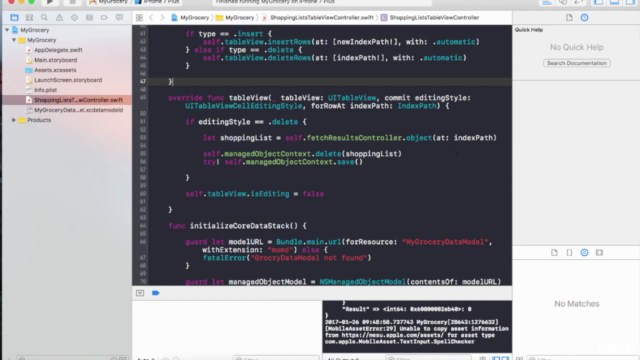Open the Media library
This screenshot has width=640, height=360.
(x=599, y=253)
